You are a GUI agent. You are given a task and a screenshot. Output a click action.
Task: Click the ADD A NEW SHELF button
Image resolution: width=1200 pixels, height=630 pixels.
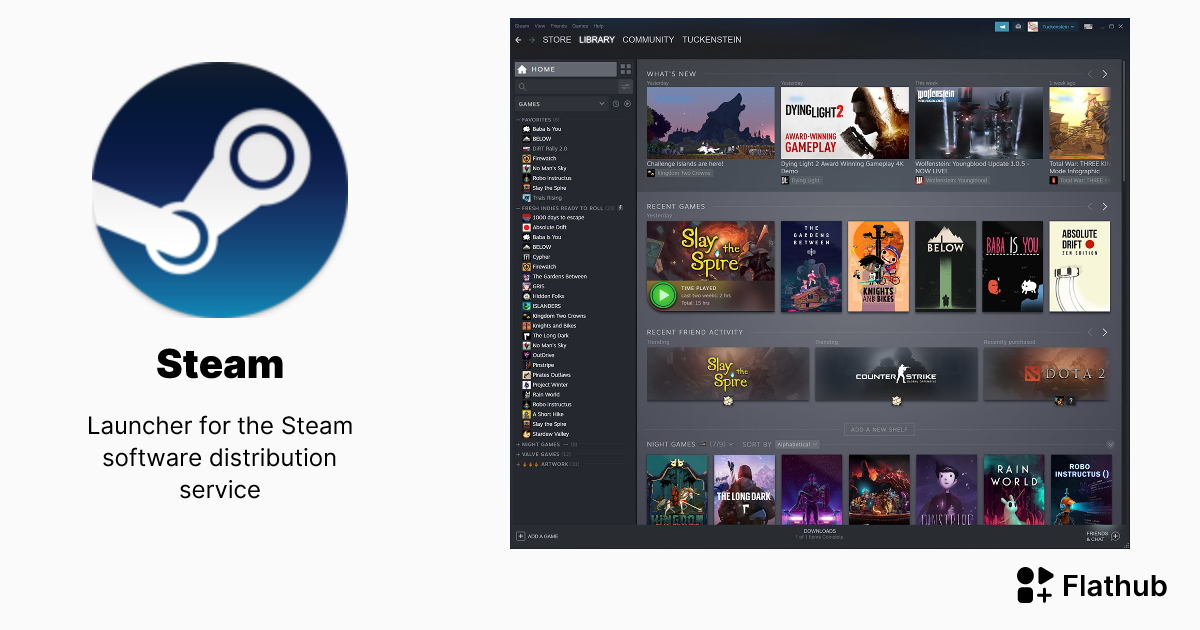tap(877, 427)
